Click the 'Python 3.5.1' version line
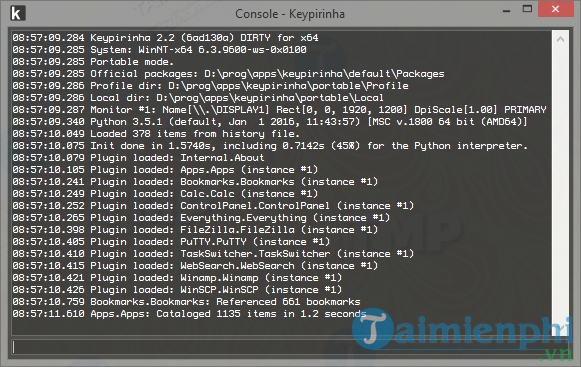Viewport: 581px width, 367px height. point(270,122)
